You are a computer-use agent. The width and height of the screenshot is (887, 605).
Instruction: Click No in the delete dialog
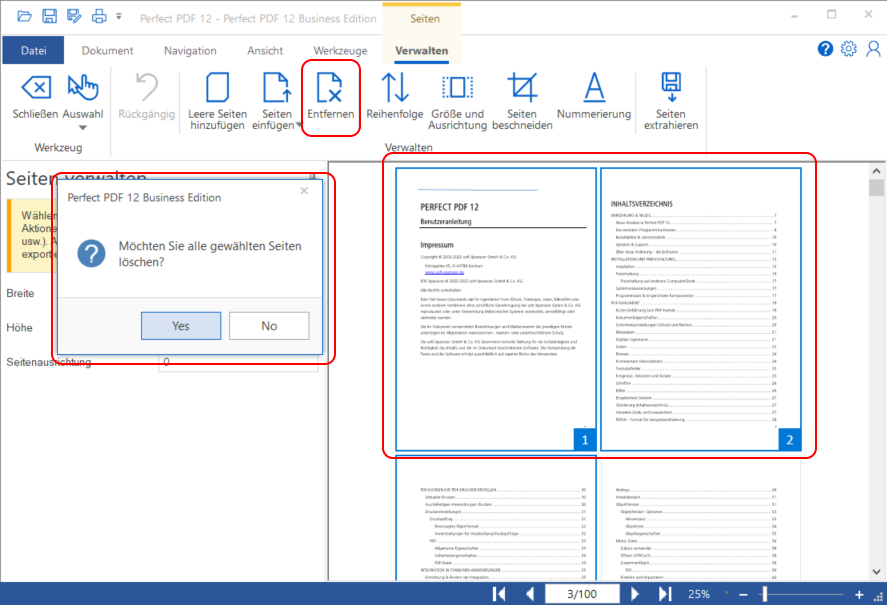point(268,325)
